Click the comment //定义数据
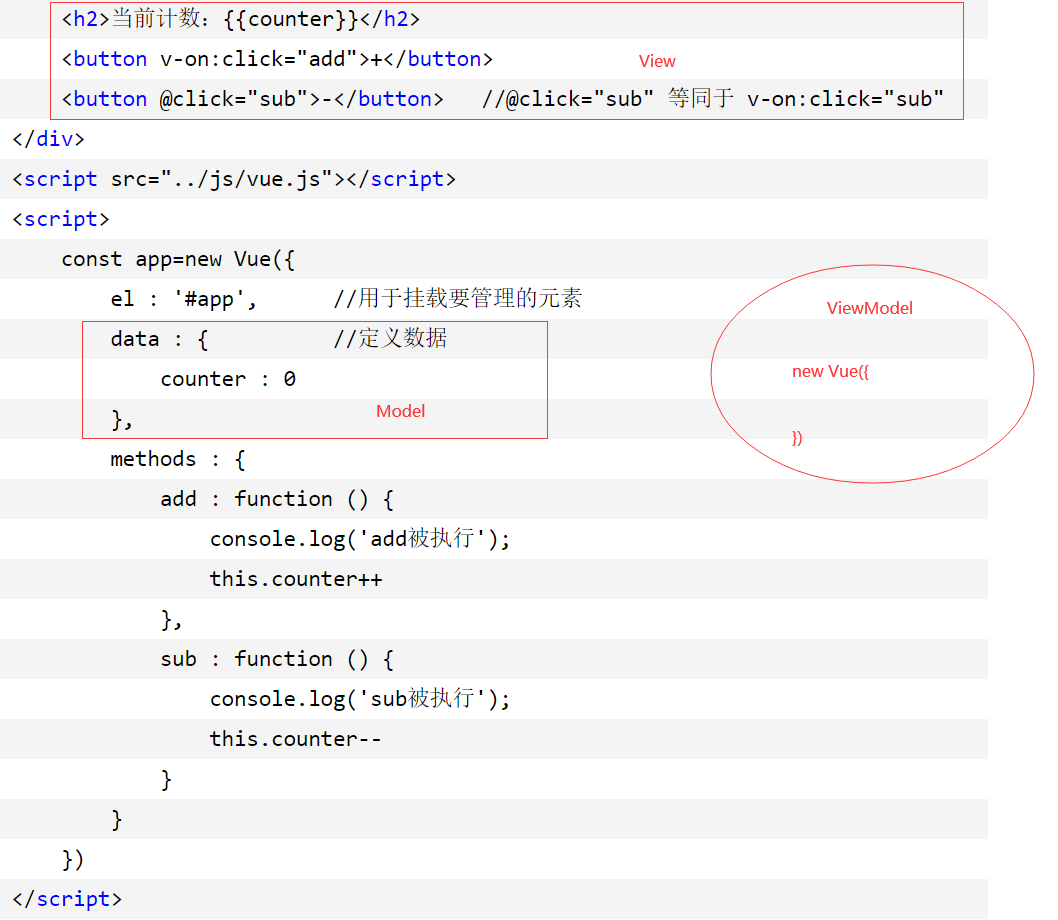1058x920 pixels. pyautogui.click(x=390, y=337)
